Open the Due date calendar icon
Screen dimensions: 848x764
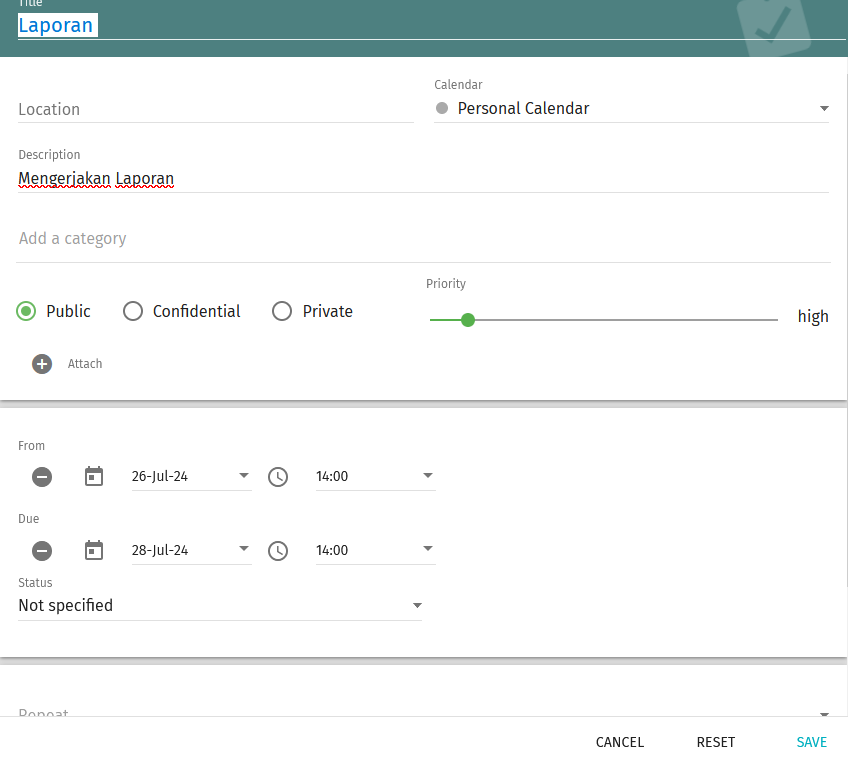pos(94,550)
